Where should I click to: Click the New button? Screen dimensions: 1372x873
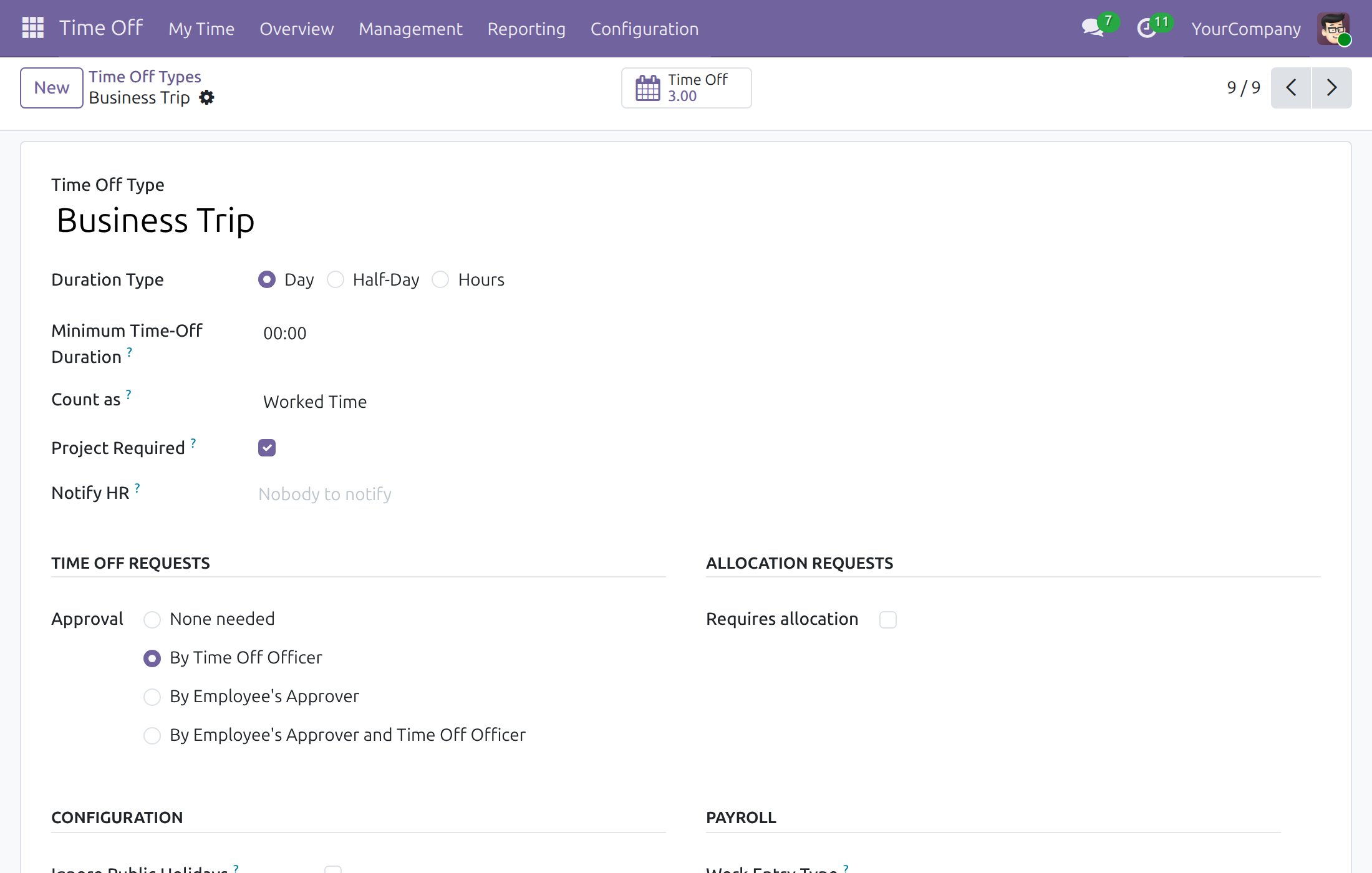click(52, 88)
